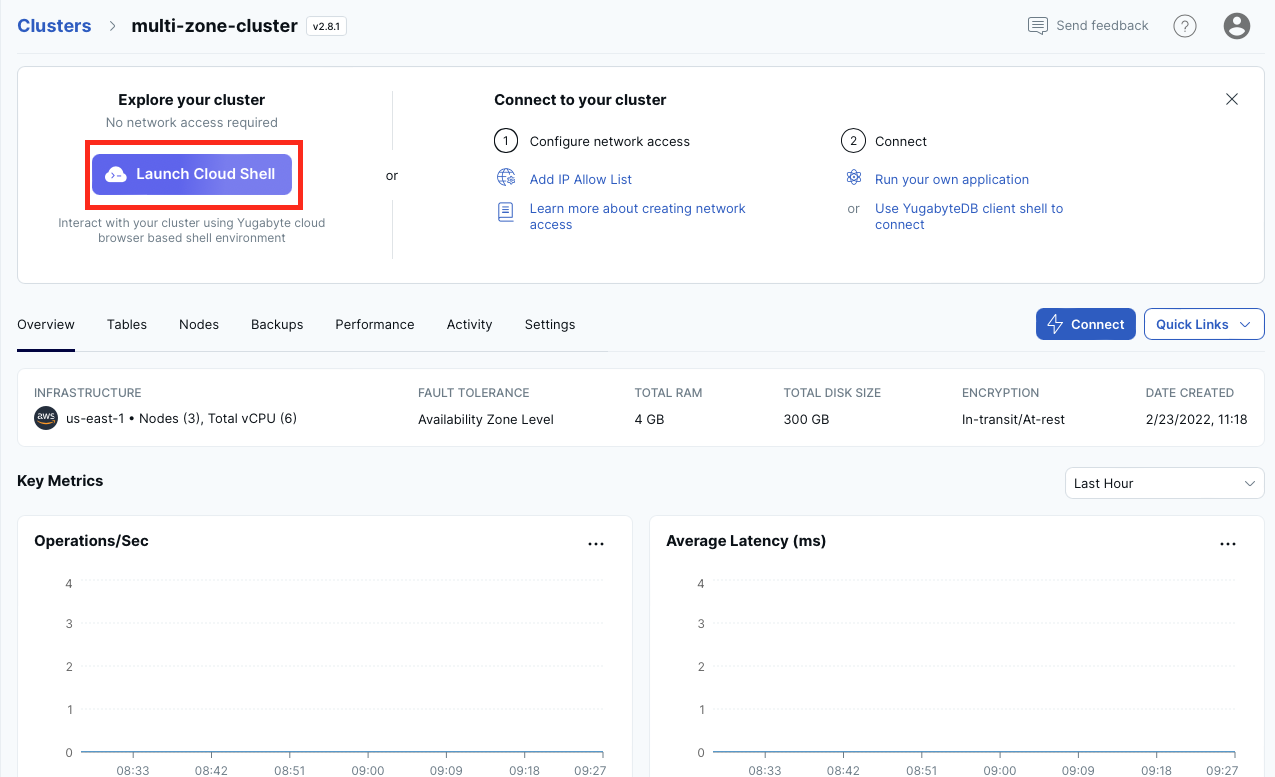Click the globe icon beside Add IP Allow List

click(505, 178)
